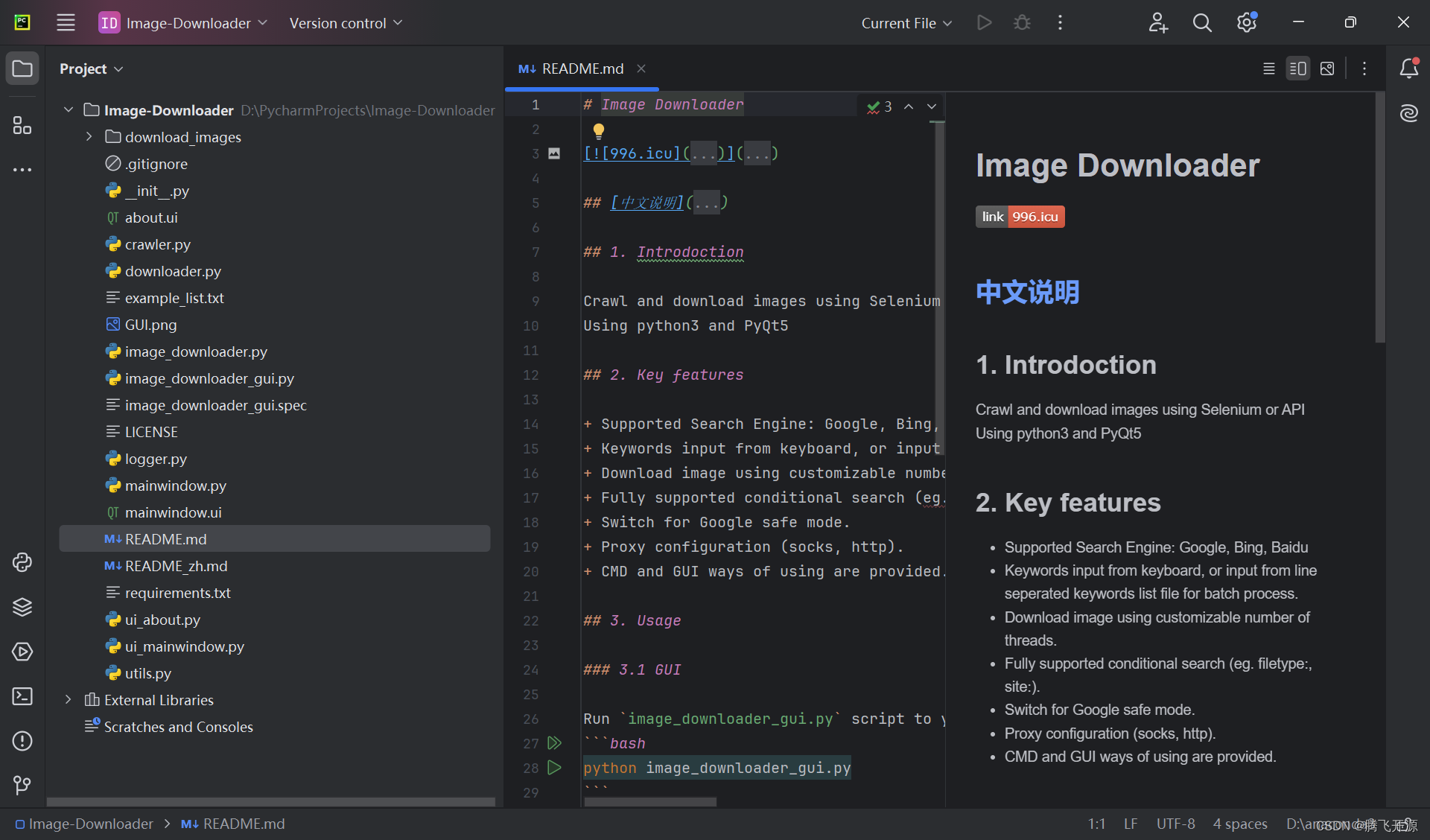Screen dimensions: 1430x840
Task: Open AI Assistant spiral icon
Action: [x=1408, y=113]
